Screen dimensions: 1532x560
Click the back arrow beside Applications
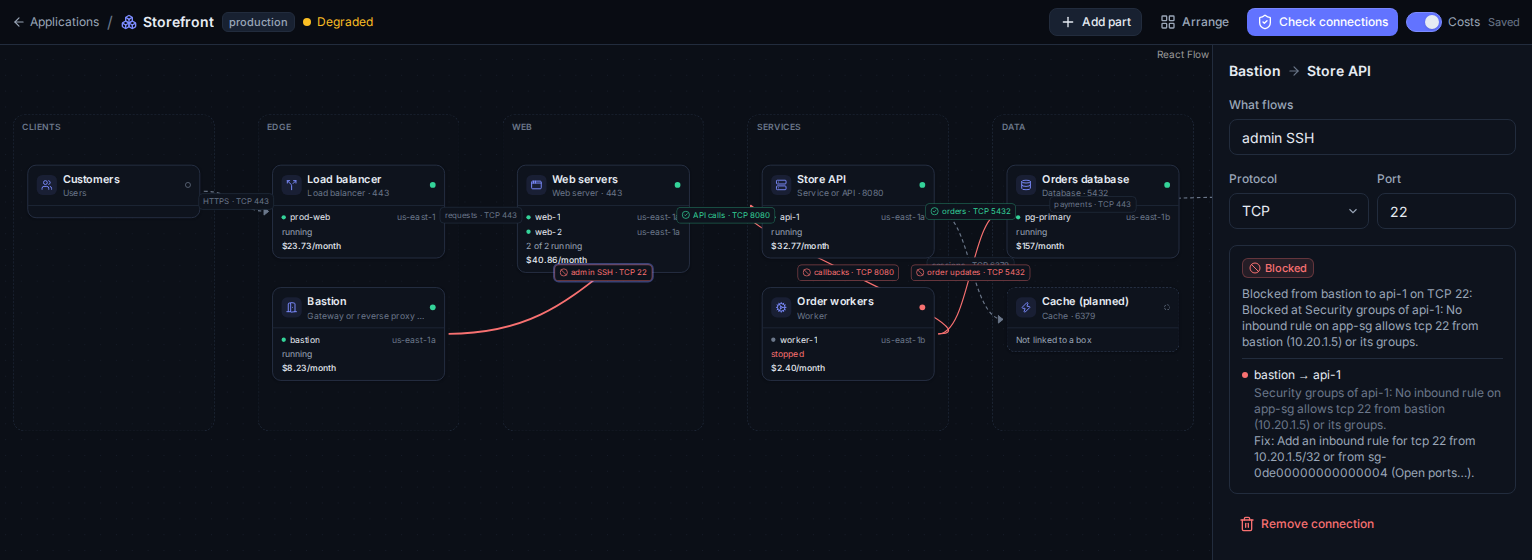[x=18, y=22]
